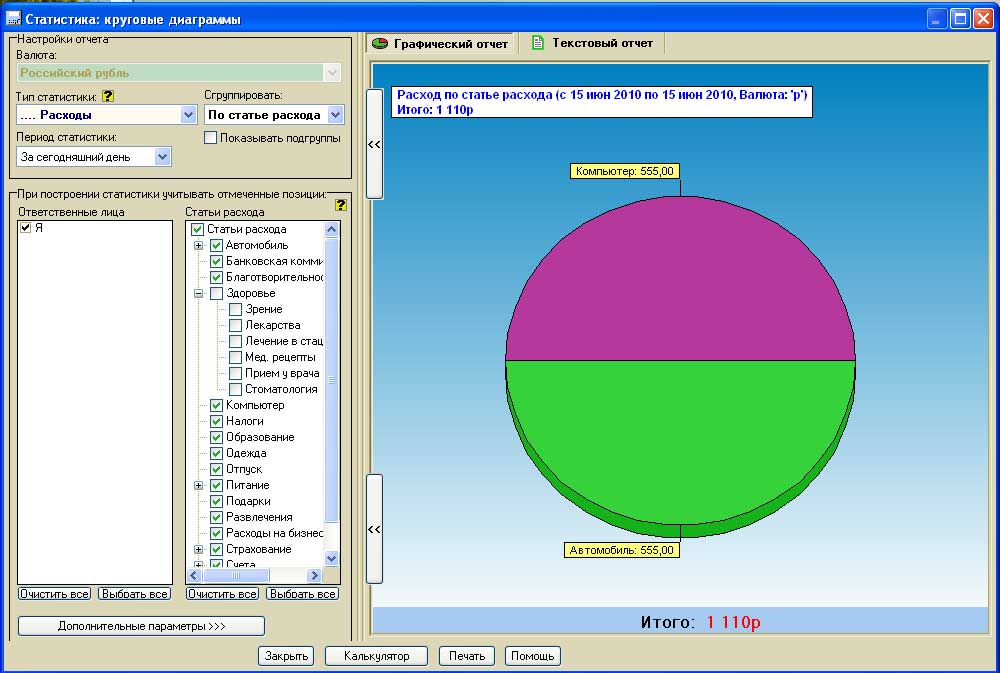Enable the Показывать подгруппы checkbox

(210, 138)
